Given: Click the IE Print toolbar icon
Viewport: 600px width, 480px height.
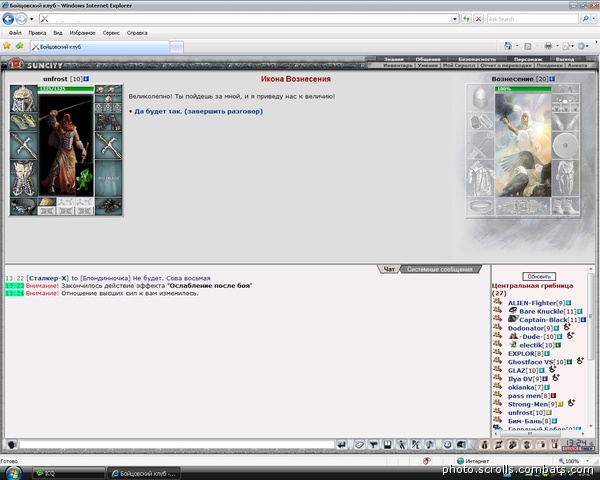Looking at the screenshot, I should point(548,46).
